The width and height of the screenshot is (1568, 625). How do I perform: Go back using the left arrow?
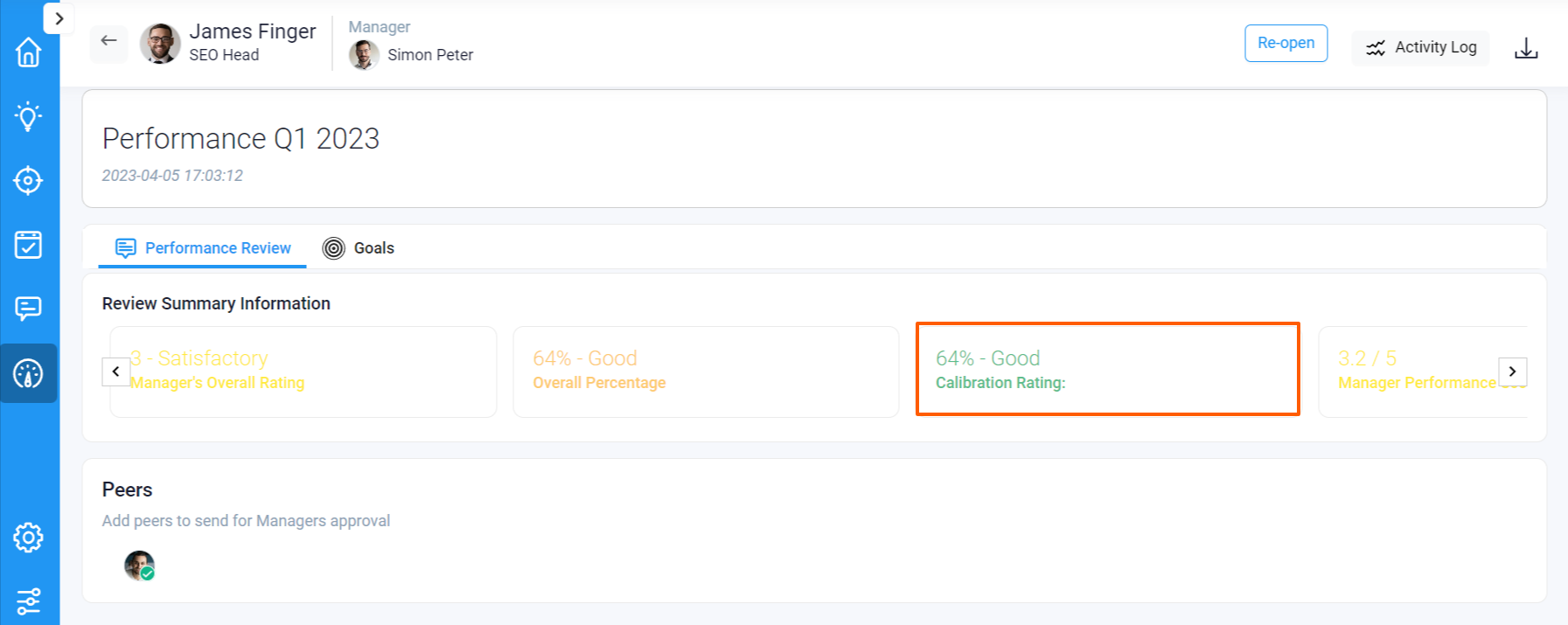click(x=108, y=41)
